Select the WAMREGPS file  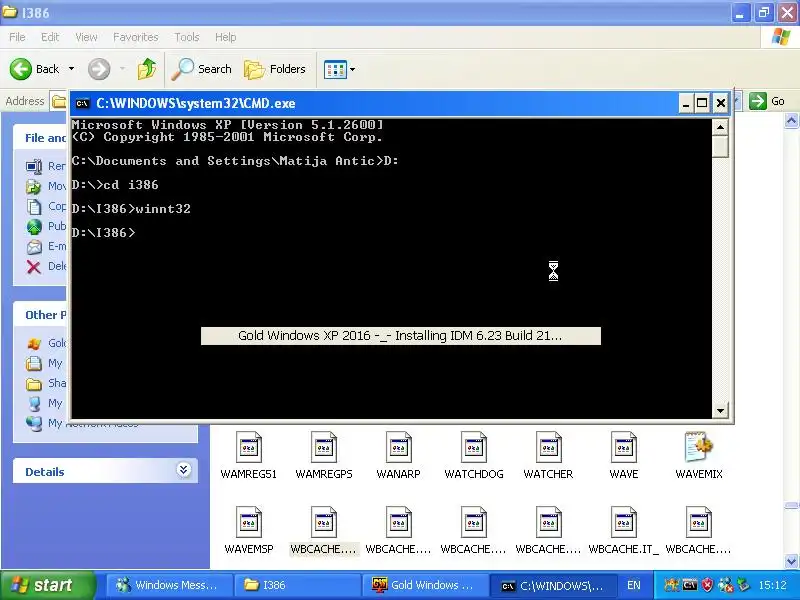point(323,455)
